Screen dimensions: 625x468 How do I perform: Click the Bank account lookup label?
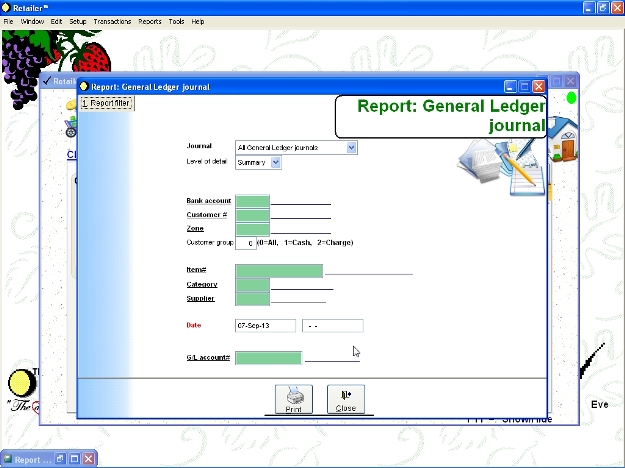pos(208,201)
